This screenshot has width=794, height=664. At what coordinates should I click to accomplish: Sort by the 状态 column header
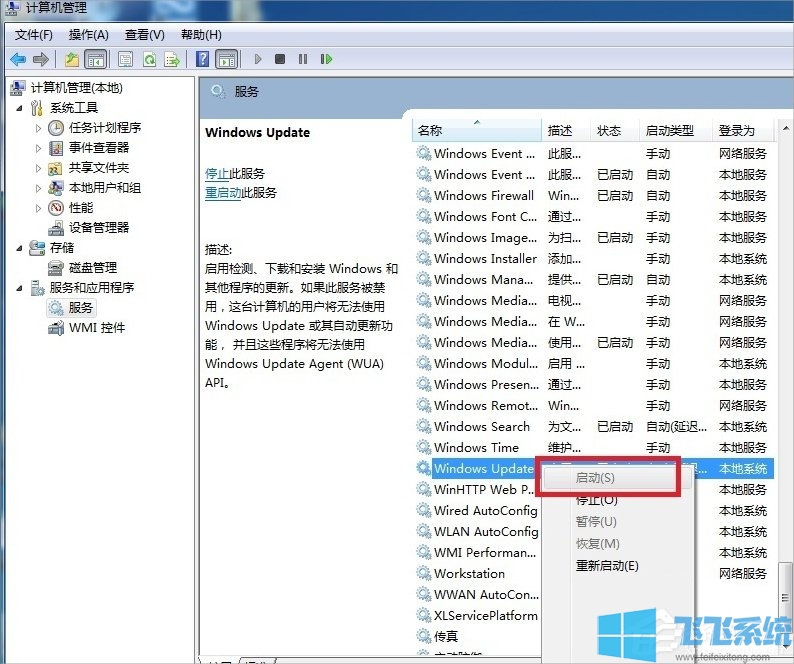click(615, 131)
